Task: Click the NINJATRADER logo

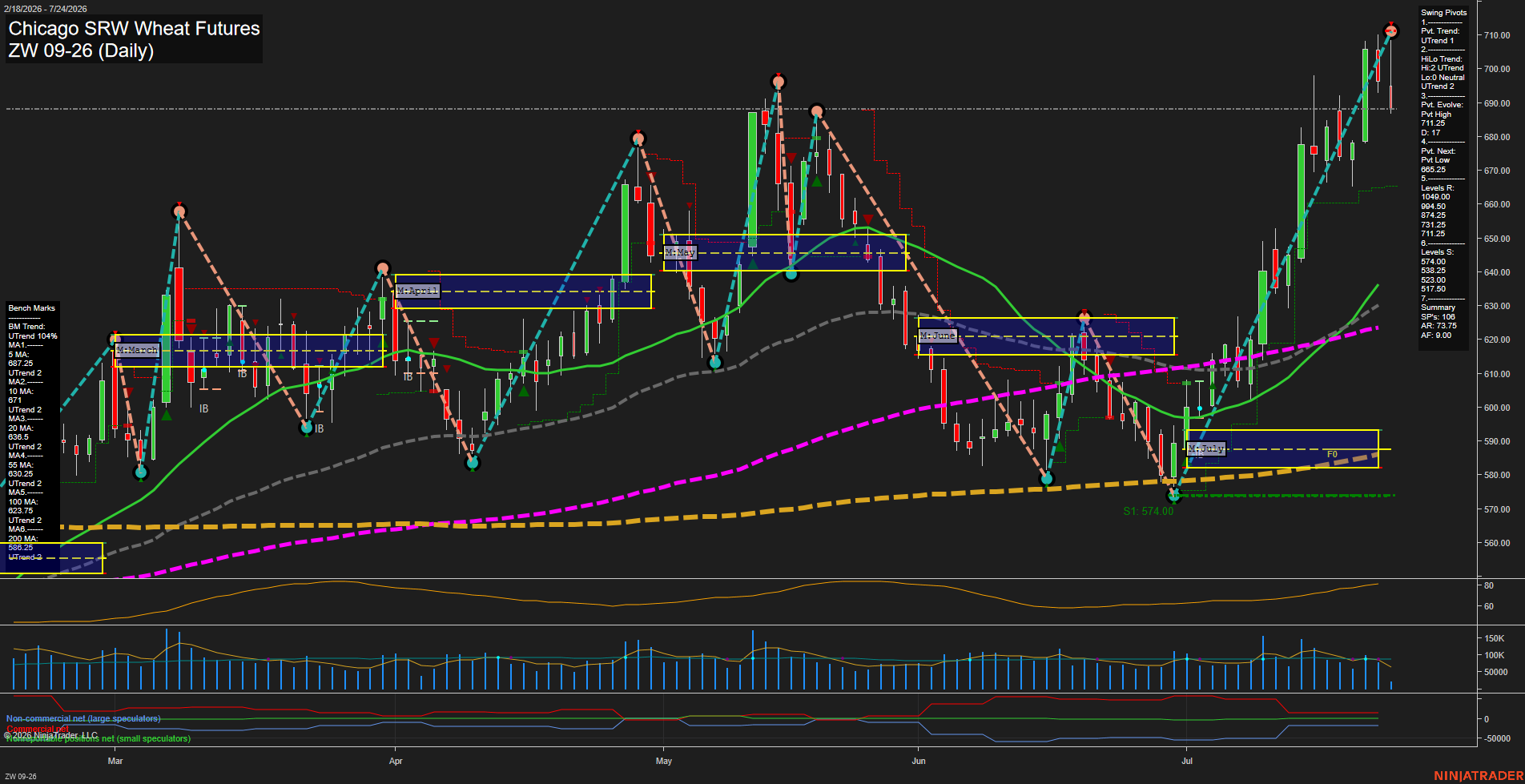Action: [x=1479, y=776]
